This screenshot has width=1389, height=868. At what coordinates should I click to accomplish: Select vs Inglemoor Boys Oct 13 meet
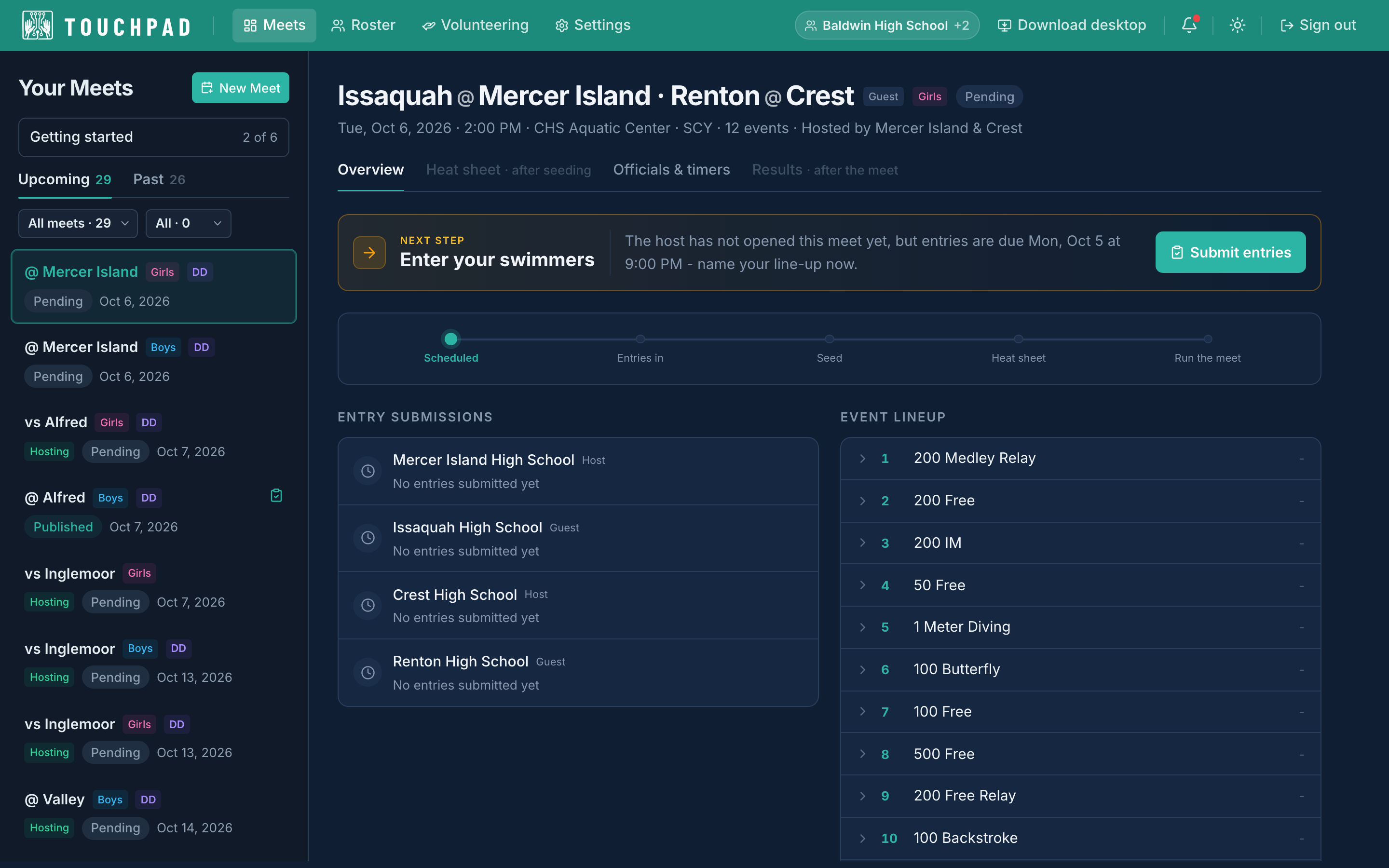click(x=153, y=663)
